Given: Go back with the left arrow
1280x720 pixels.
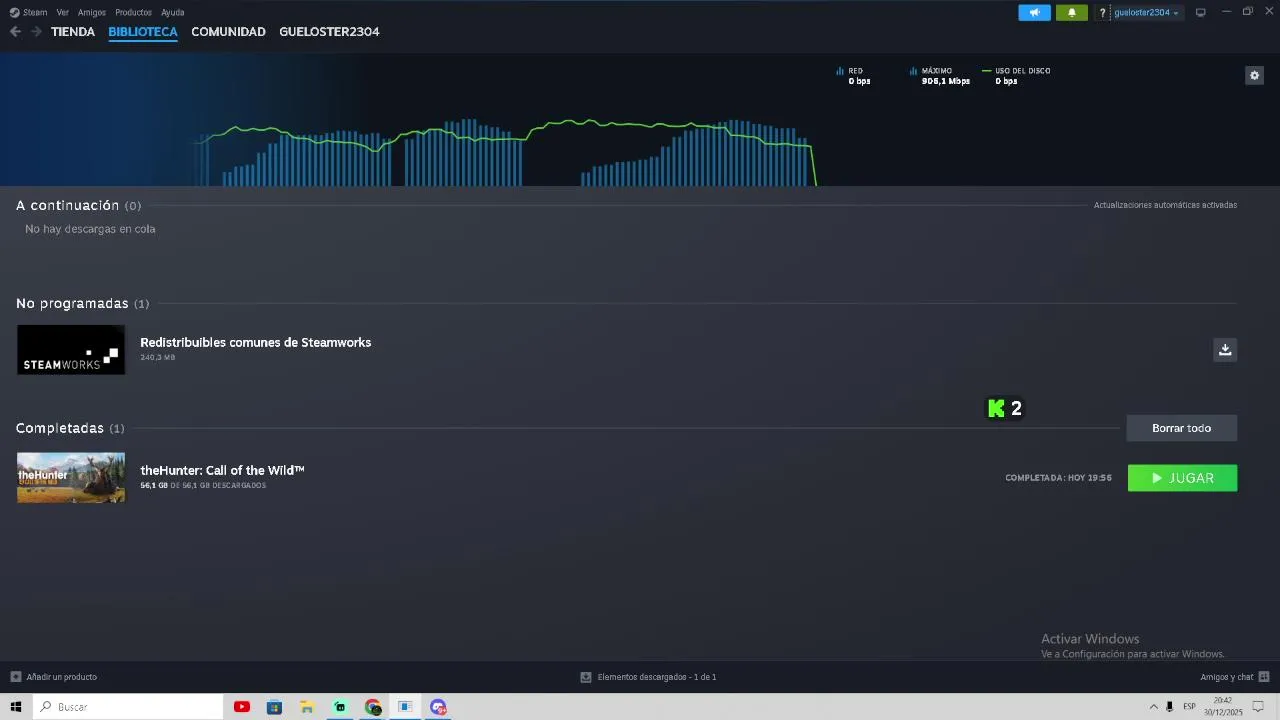Looking at the screenshot, I should point(15,32).
